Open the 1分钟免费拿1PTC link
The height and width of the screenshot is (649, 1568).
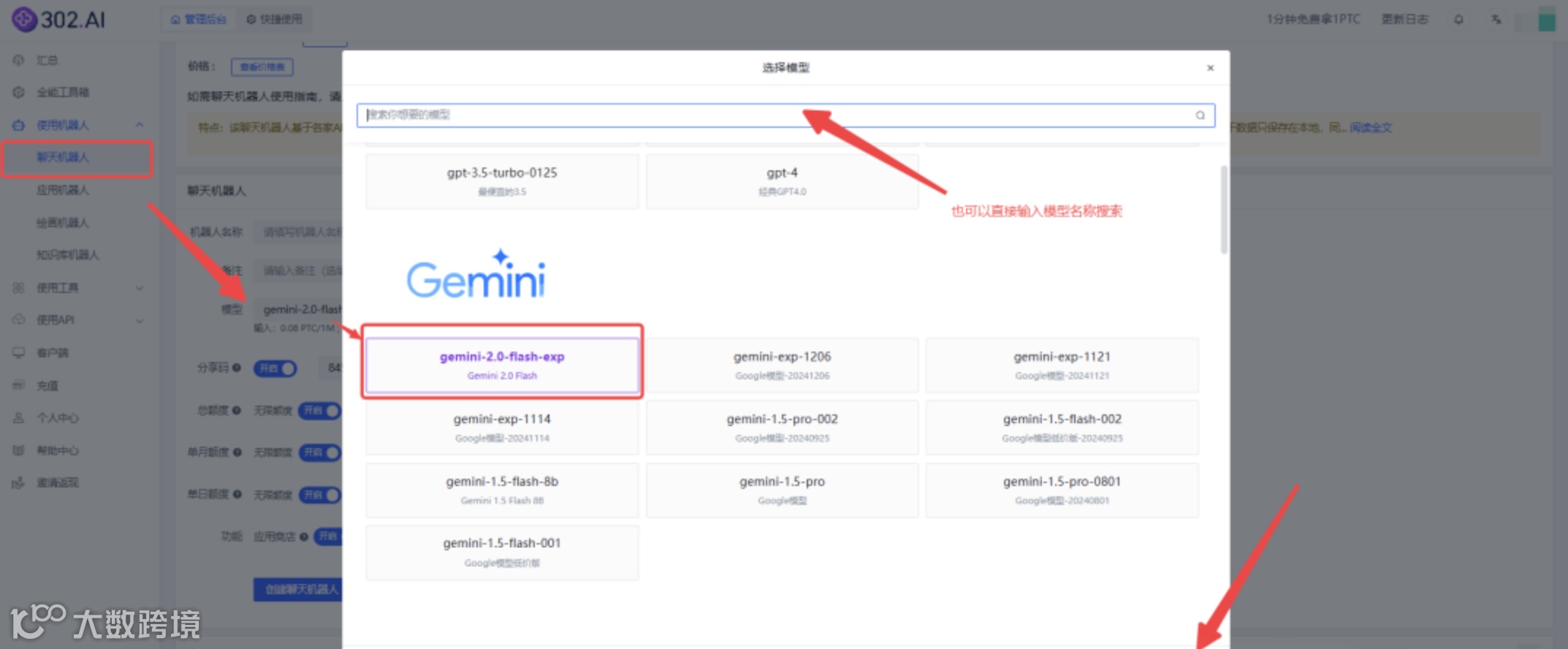coord(1314,19)
